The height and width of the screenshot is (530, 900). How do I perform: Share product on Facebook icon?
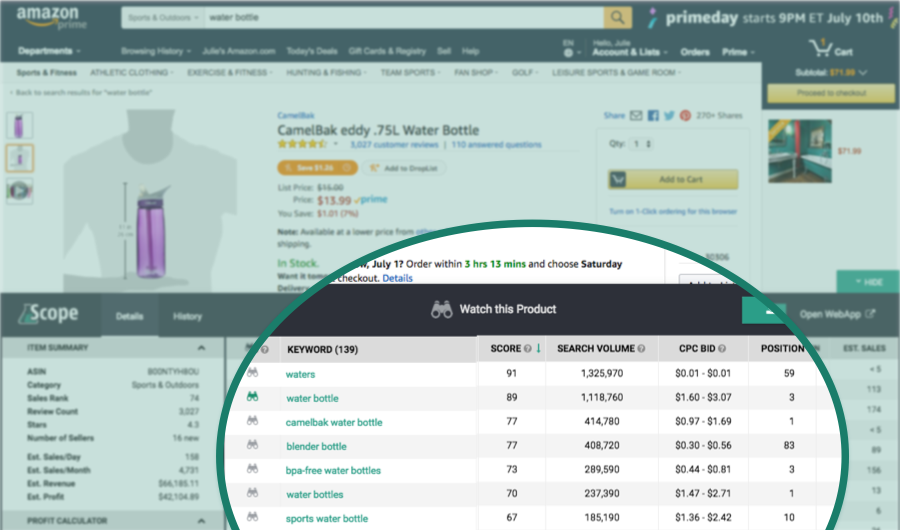click(x=653, y=115)
